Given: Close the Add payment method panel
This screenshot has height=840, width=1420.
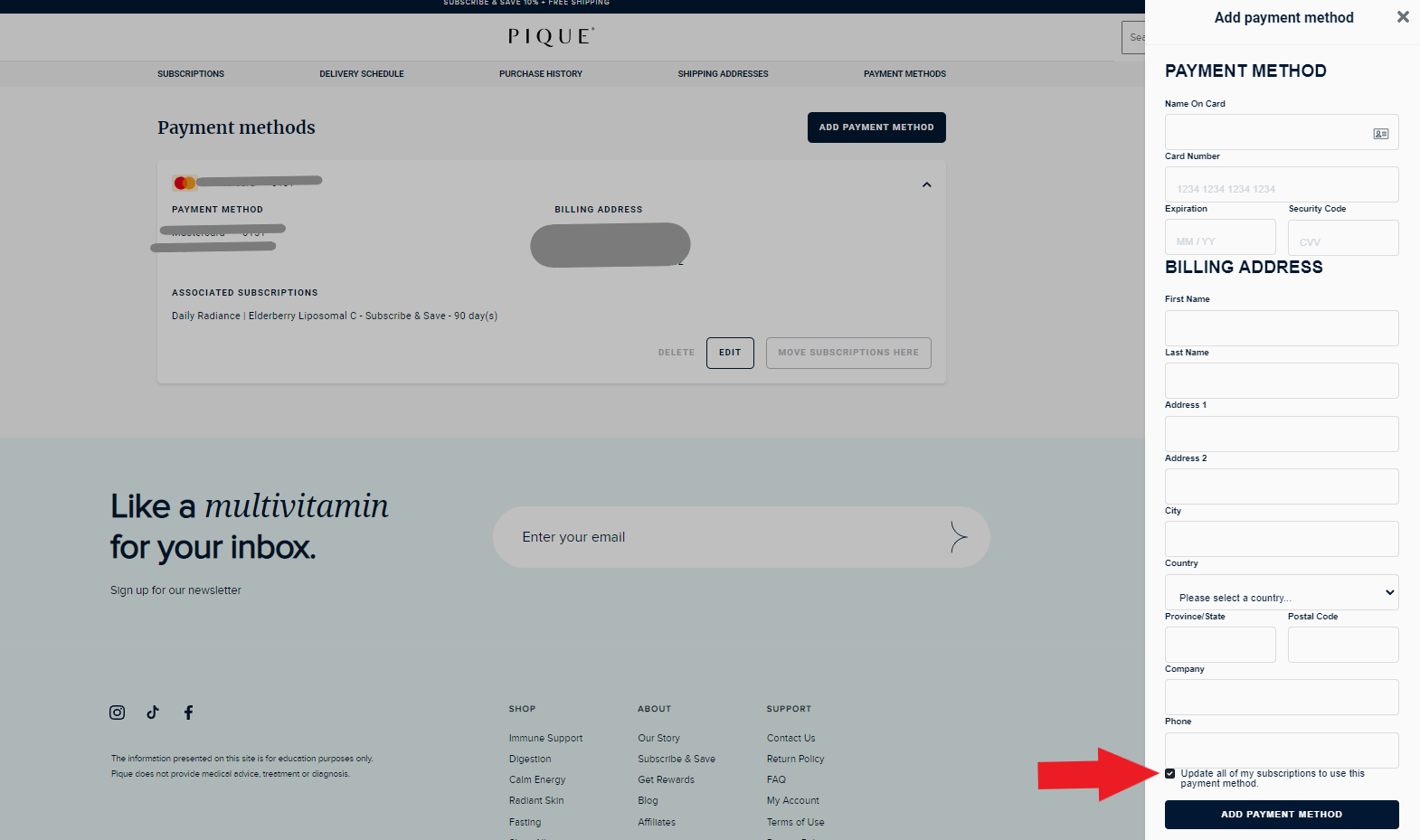Looking at the screenshot, I should (1403, 17).
